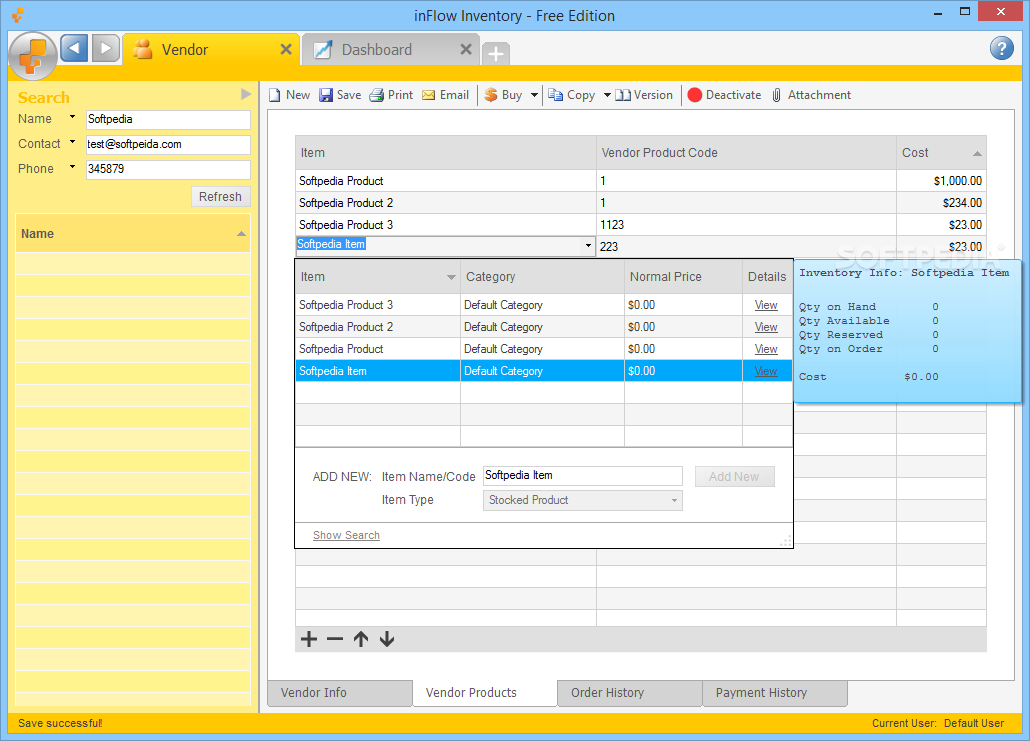Add a new tab with the plus button
Viewport: 1030px width, 741px height.
click(x=496, y=53)
